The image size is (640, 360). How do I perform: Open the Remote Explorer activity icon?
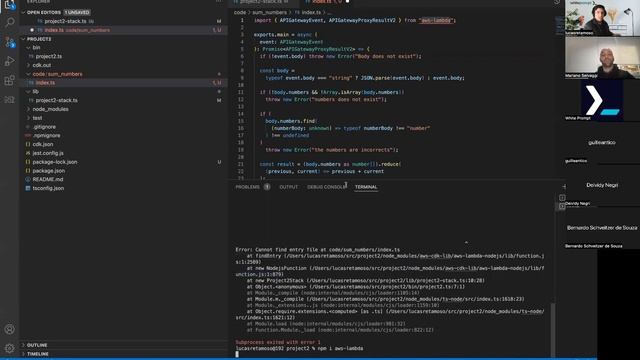pos(9,100)
